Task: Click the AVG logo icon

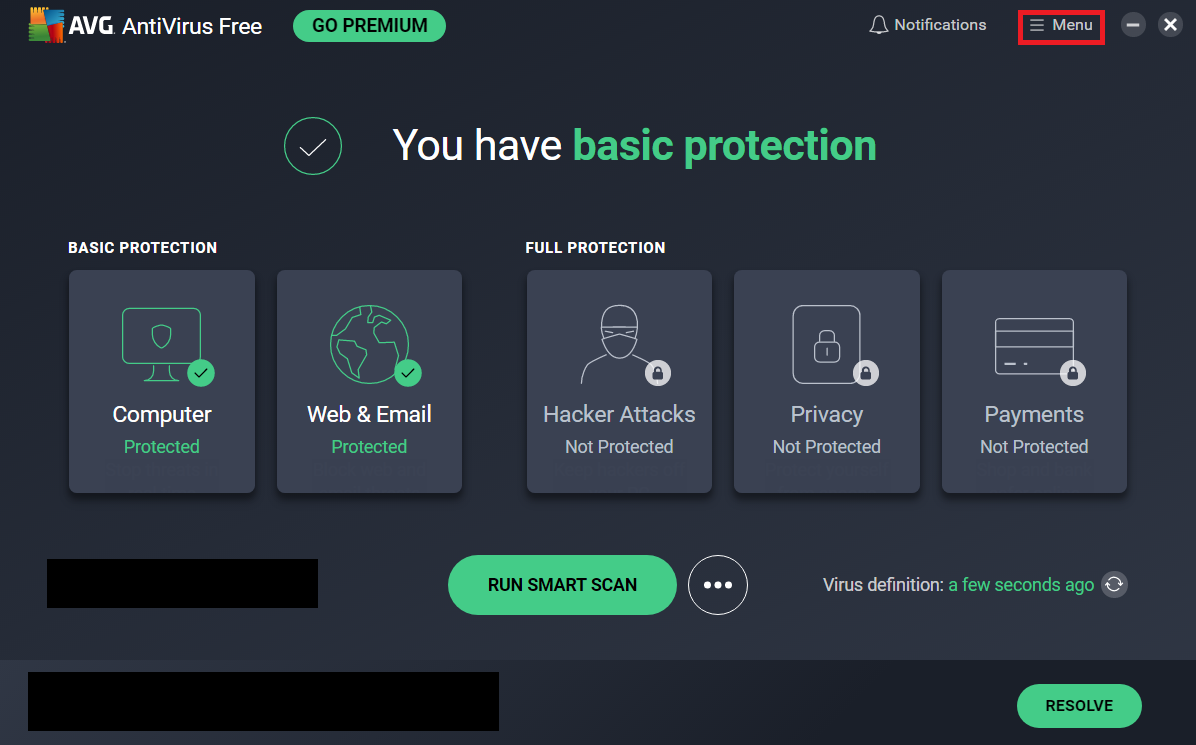Action: pos(45,27)
